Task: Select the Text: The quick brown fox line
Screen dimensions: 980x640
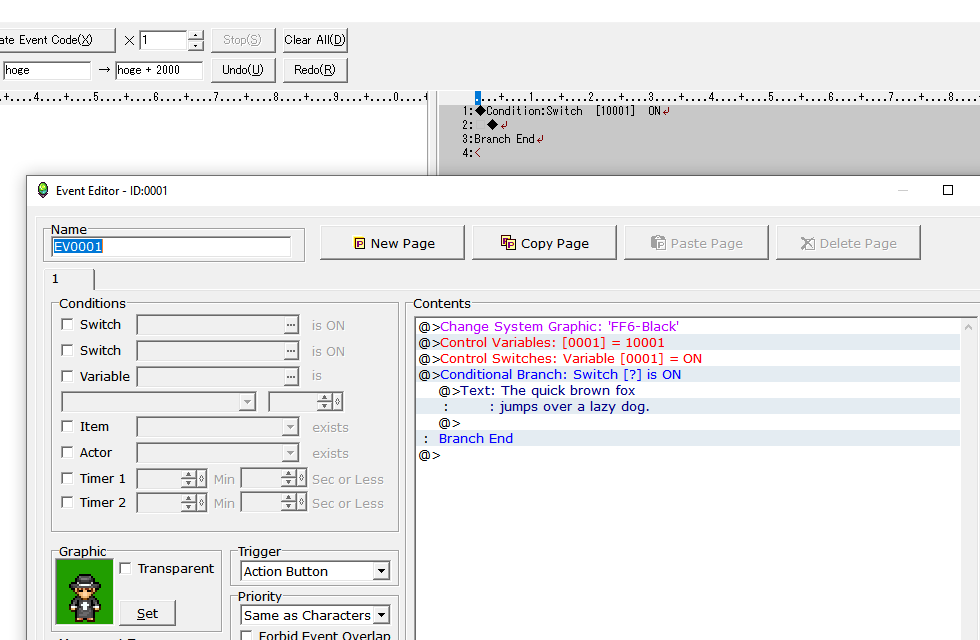Action: [688, 391]
